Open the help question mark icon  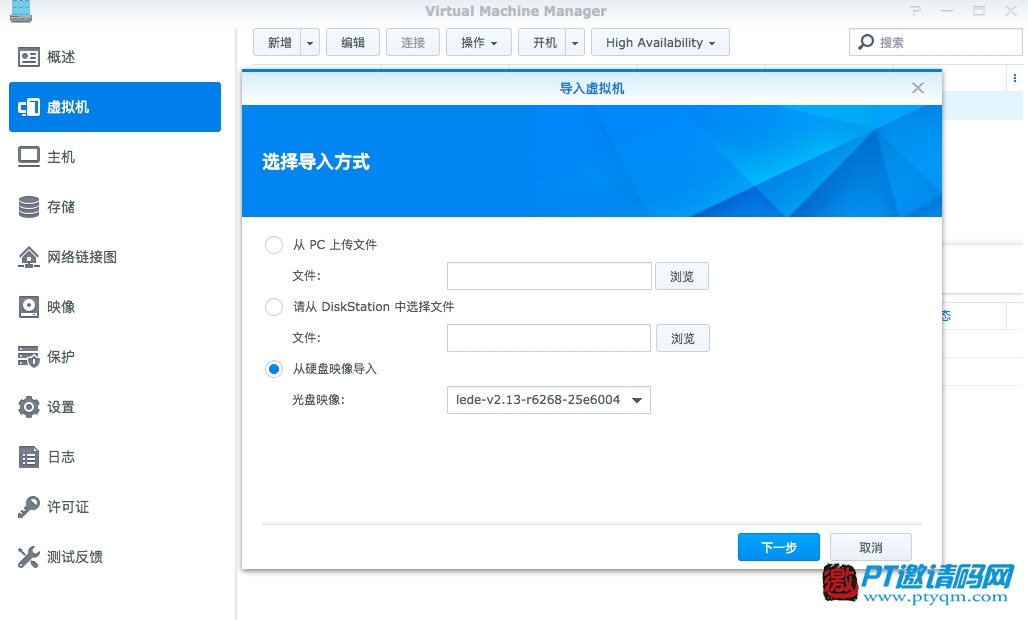tap(915, 10)
